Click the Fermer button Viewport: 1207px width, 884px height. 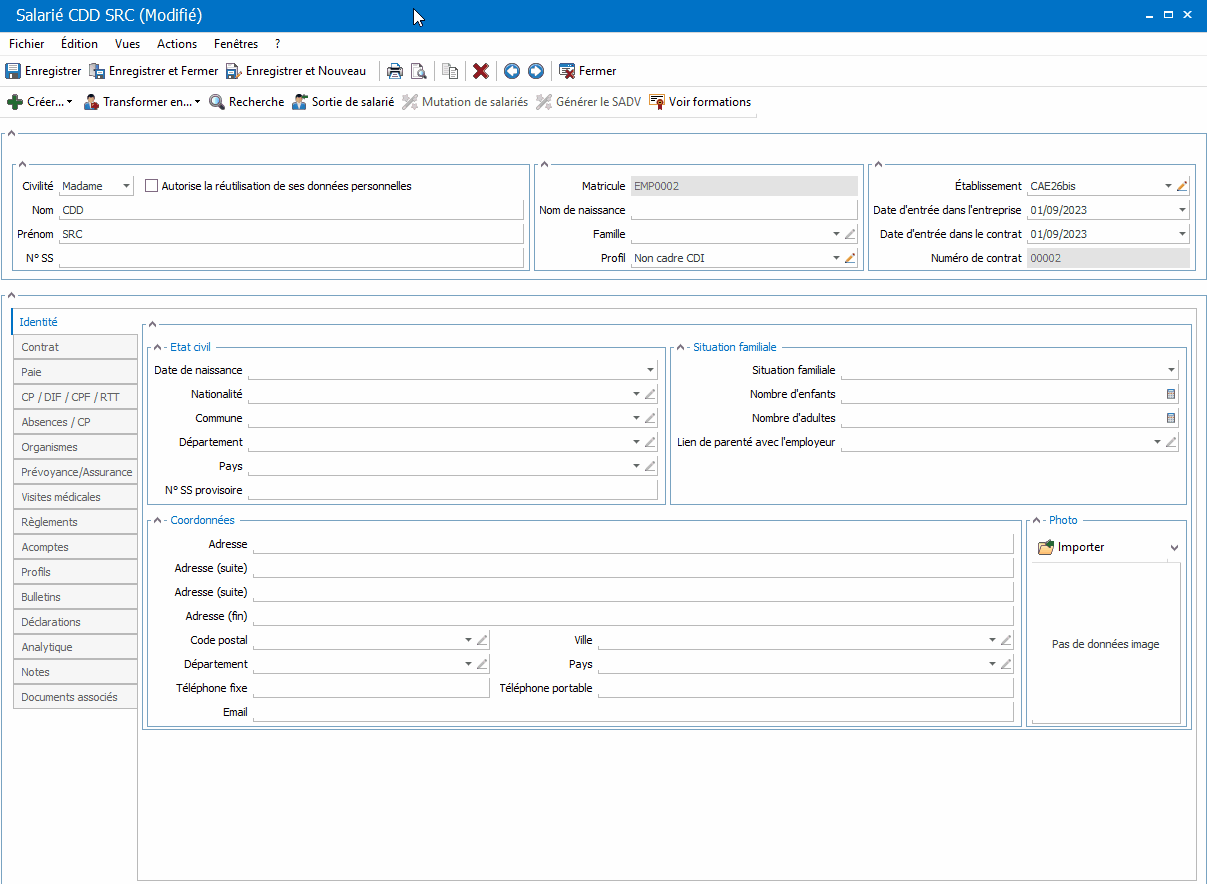click(588, 71)
